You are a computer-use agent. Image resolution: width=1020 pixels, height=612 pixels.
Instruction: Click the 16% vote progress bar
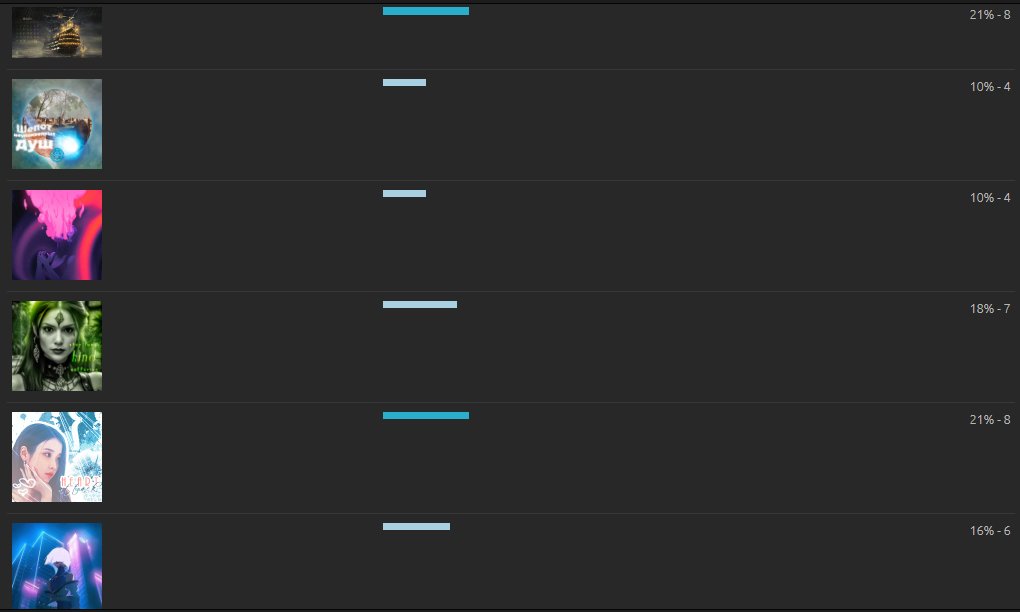pos(416,527)
